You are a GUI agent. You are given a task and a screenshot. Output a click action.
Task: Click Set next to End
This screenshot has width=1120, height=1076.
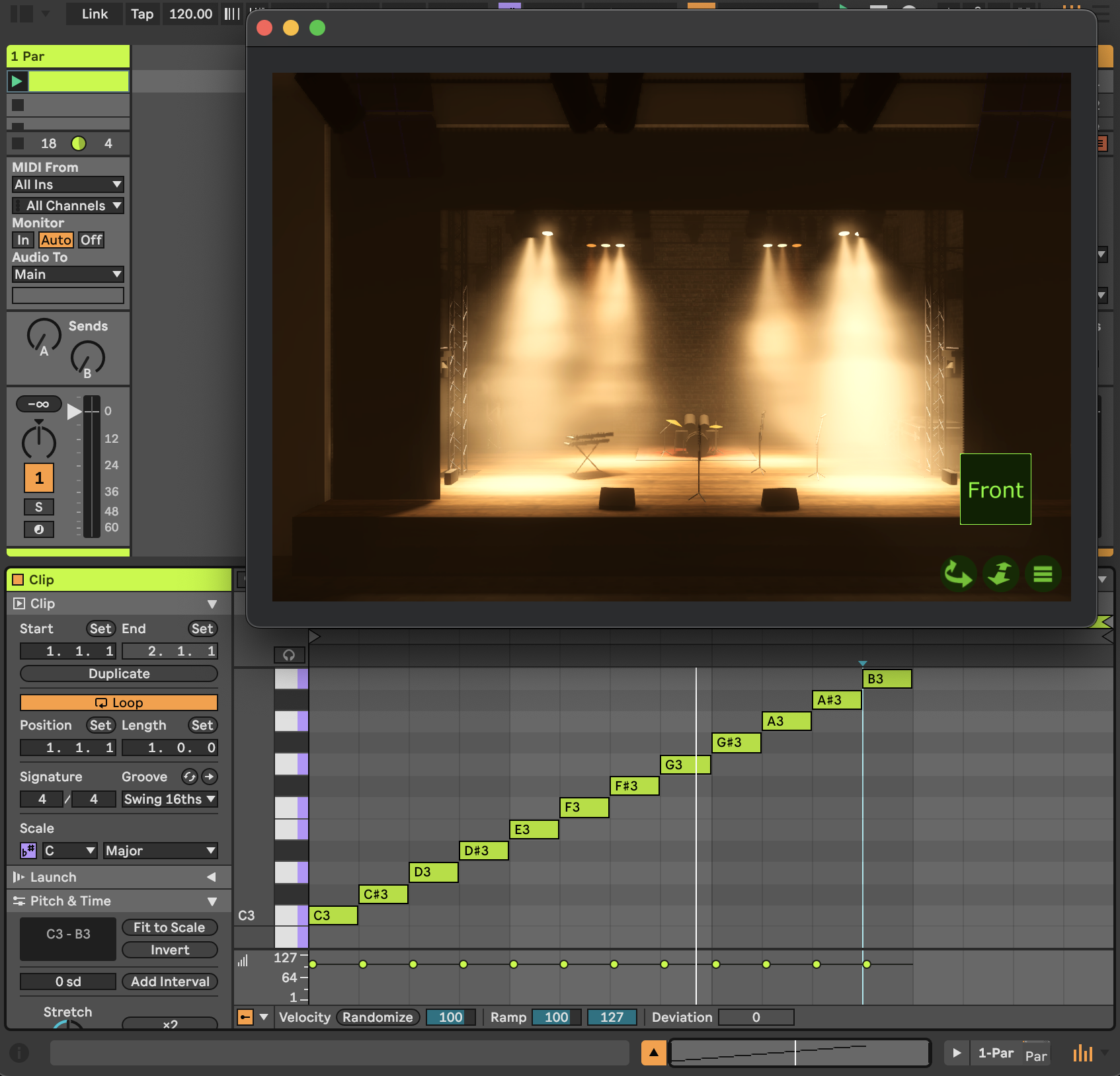click(202, 629)
